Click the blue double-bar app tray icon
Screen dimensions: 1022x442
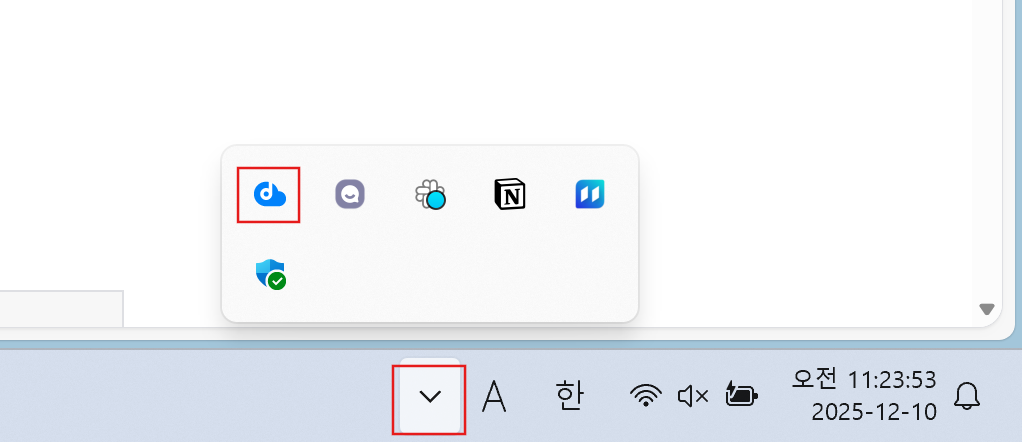pyautogui.click(x=590, y=194)
